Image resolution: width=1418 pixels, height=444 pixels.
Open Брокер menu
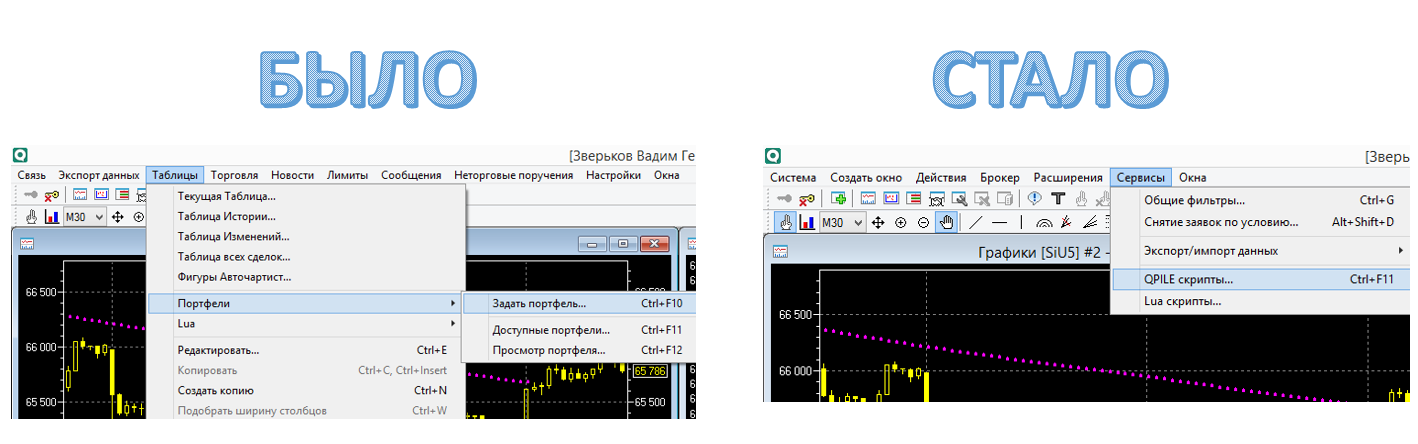point(1000,178)
